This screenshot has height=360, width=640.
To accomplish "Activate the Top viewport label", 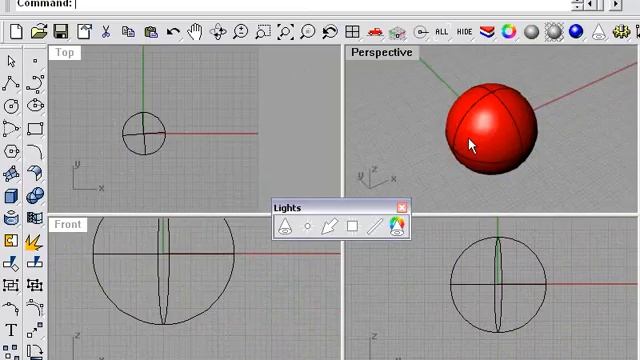I will pyautogui.click(x=64, y=53).
